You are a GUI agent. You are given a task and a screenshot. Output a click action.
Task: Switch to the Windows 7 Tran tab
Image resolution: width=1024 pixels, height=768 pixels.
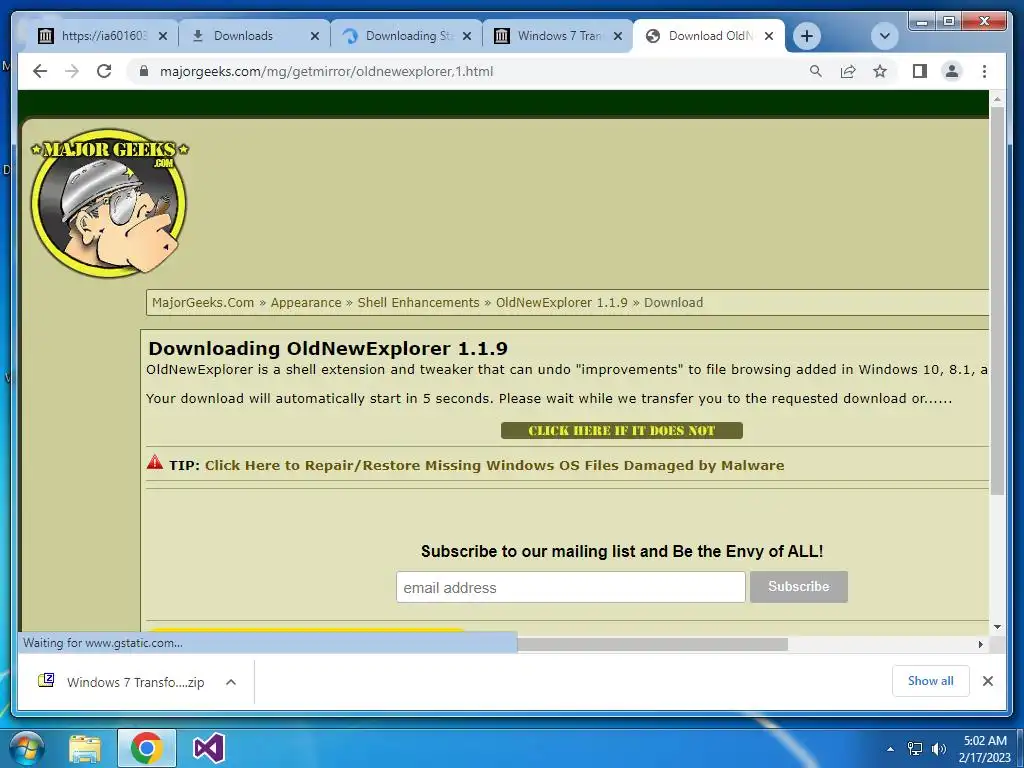(x=558, y=36)
